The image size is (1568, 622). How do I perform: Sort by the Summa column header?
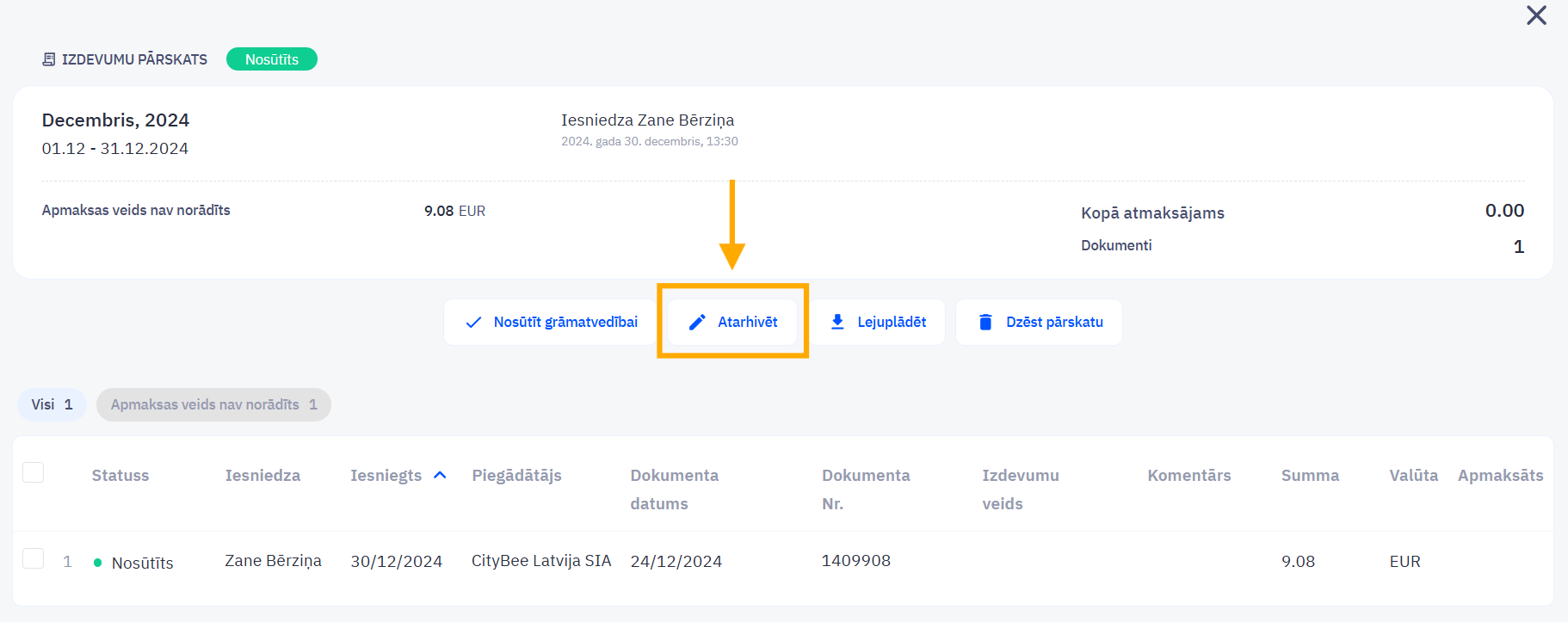(x=1310, y=476)
